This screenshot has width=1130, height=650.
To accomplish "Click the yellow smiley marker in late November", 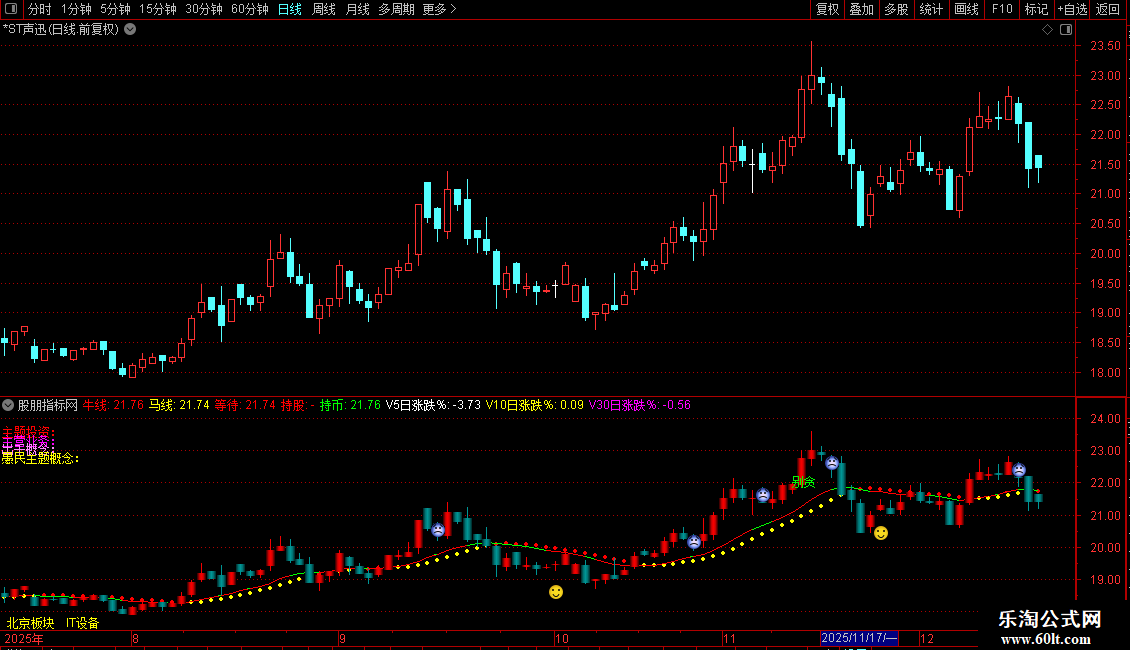I will pos(881,533).
